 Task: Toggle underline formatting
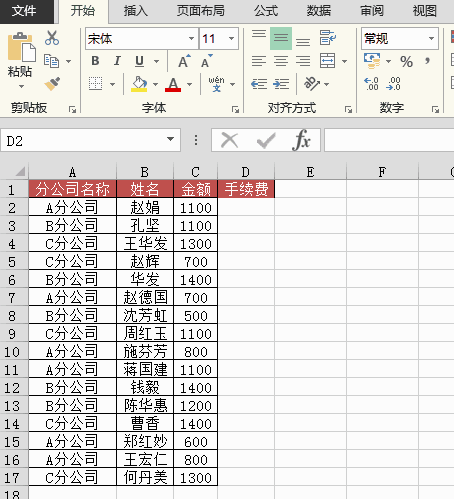pyautogui.click(x=139, y=61)
